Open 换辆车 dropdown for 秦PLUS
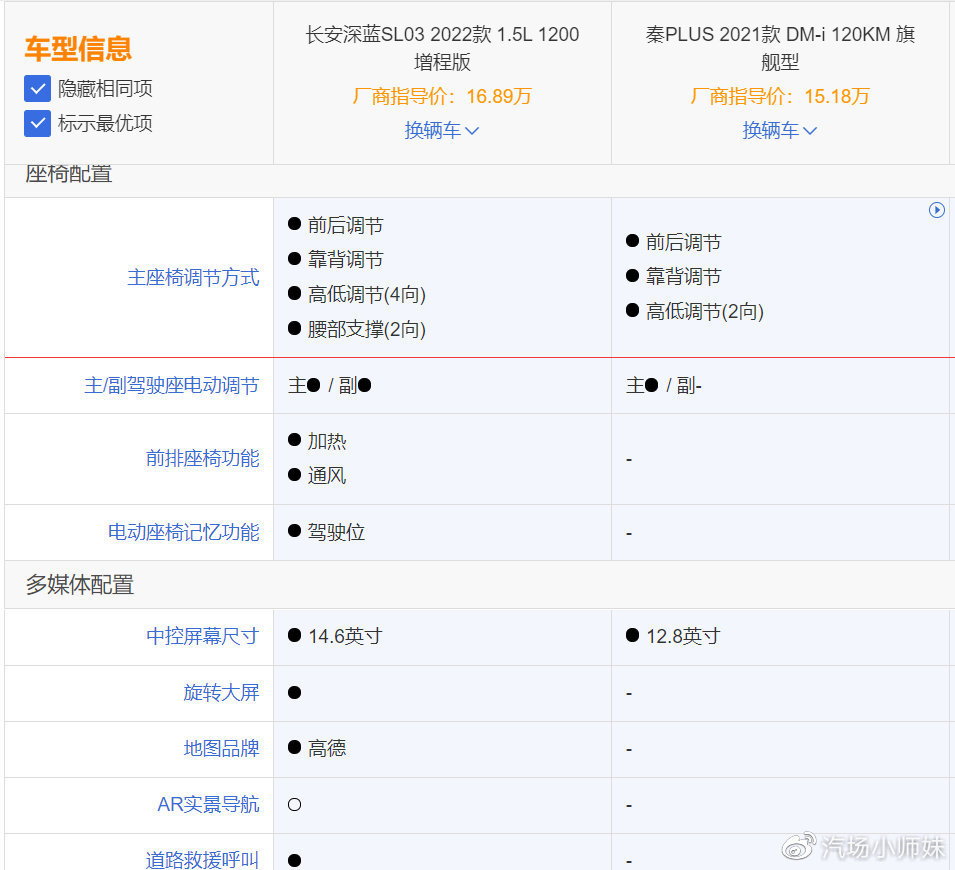The image size is (955, 870). (780, 130)
